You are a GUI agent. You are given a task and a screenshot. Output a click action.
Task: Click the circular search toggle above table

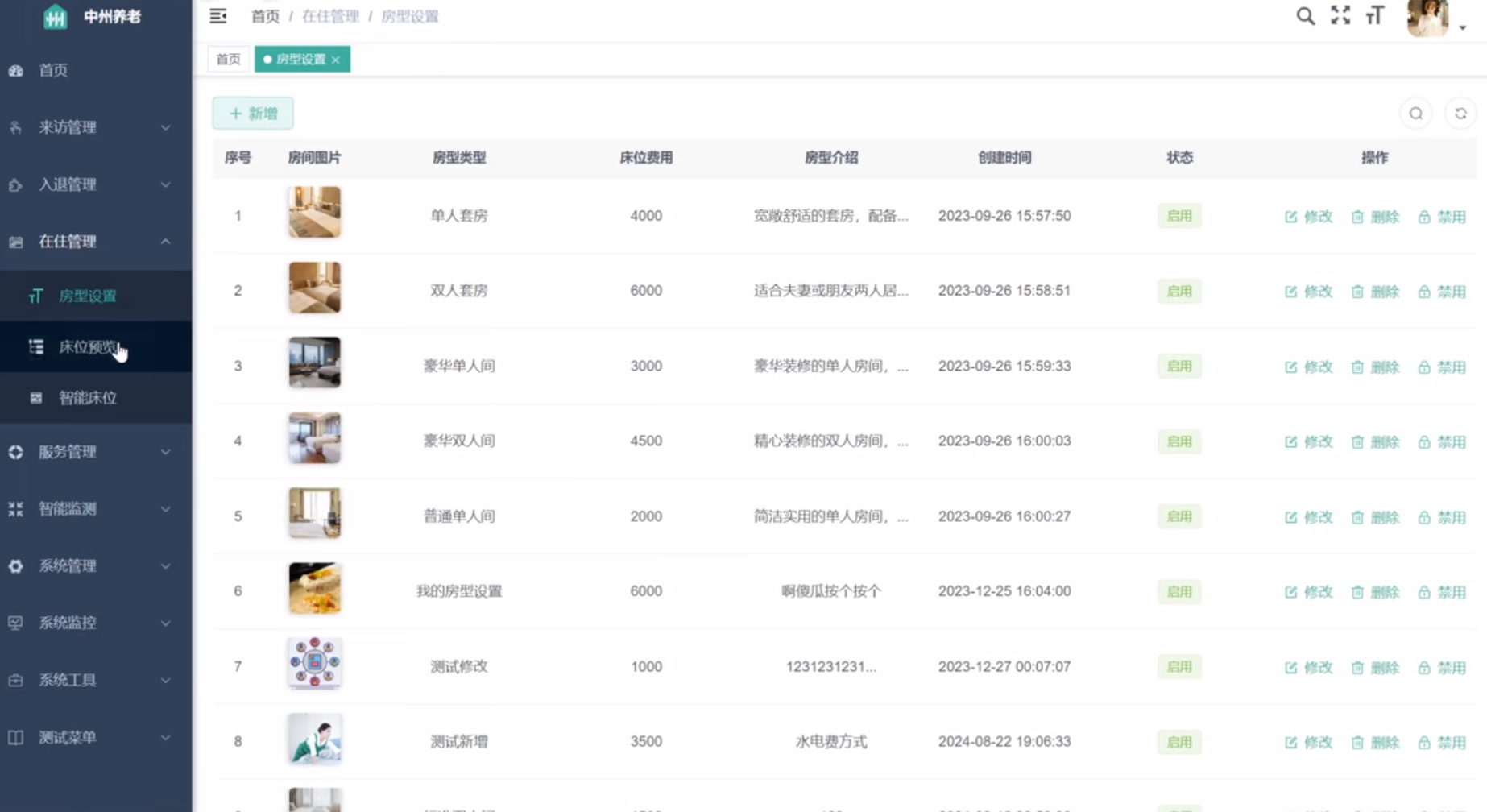(1415, 114)
